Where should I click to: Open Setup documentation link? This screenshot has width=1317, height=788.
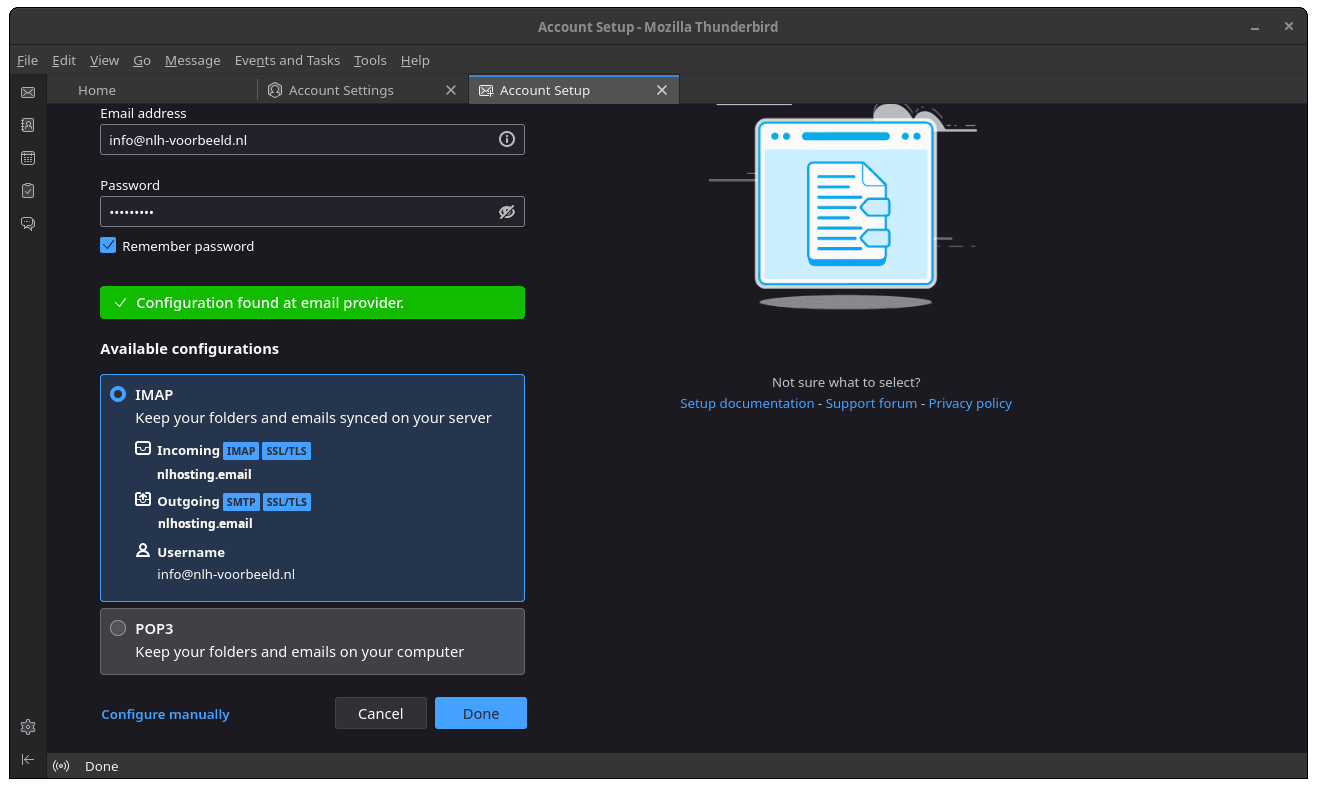coord(747,403)
